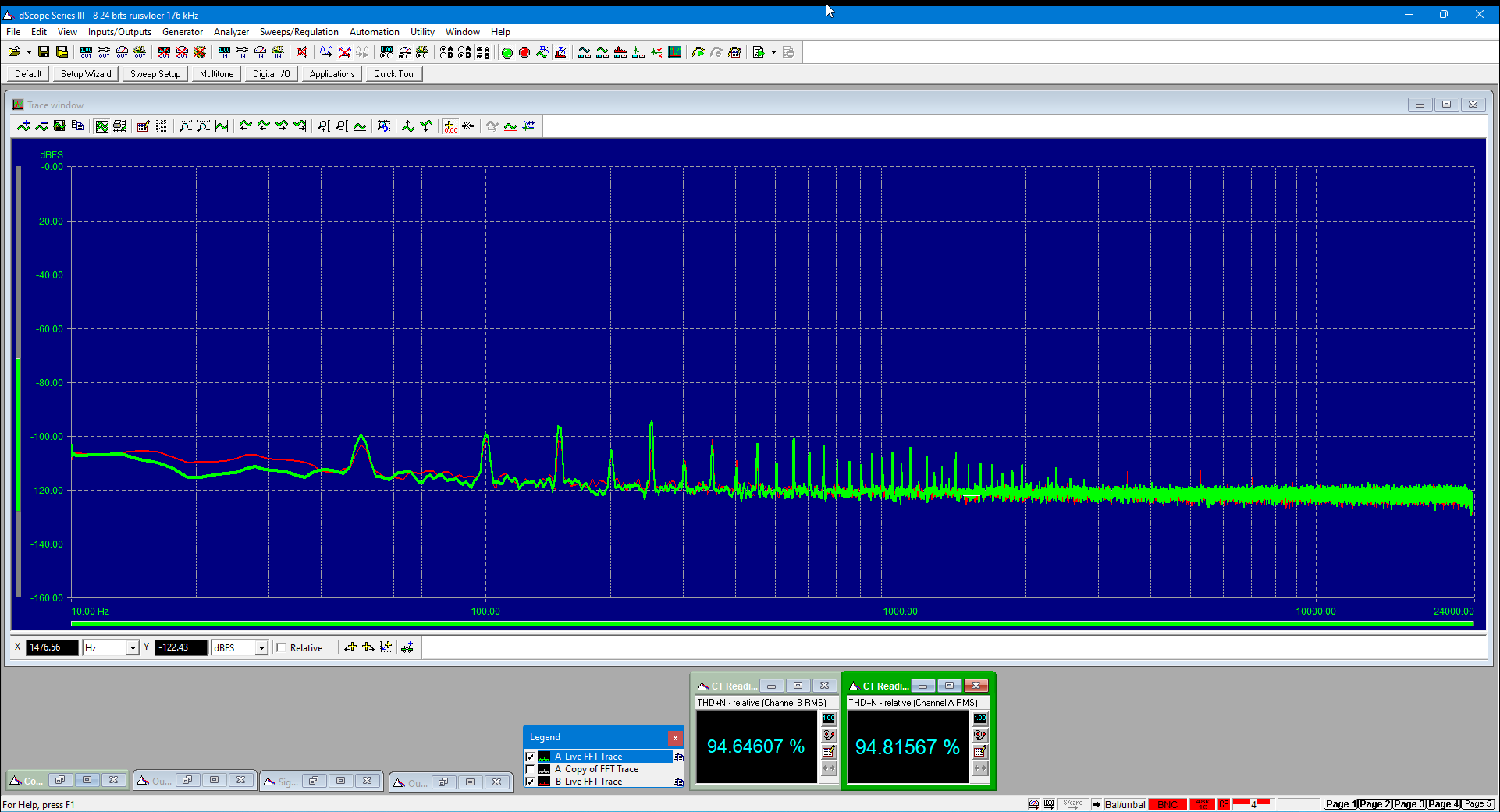This screenshot has width=1500, height=812.
Task: Click the Quick Tour button
Action: point(394,74)
